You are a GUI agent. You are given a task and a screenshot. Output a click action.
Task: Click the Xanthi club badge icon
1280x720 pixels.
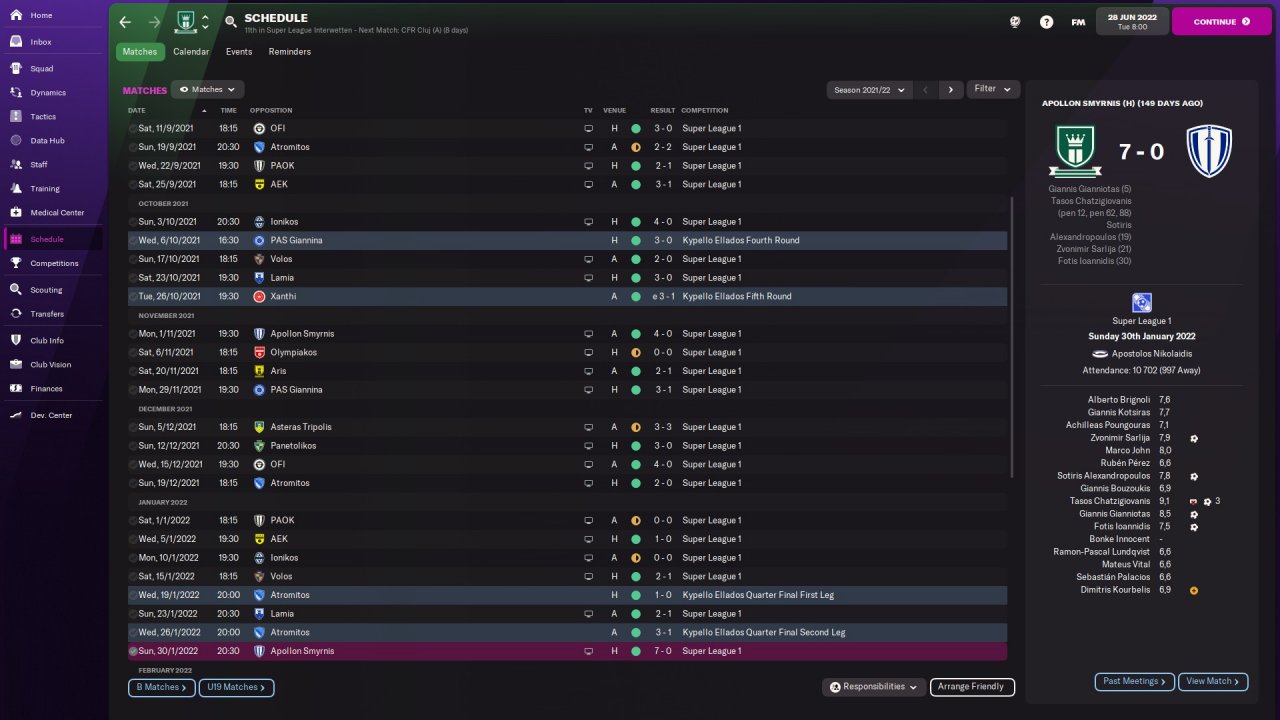click(x=259, y=297)
